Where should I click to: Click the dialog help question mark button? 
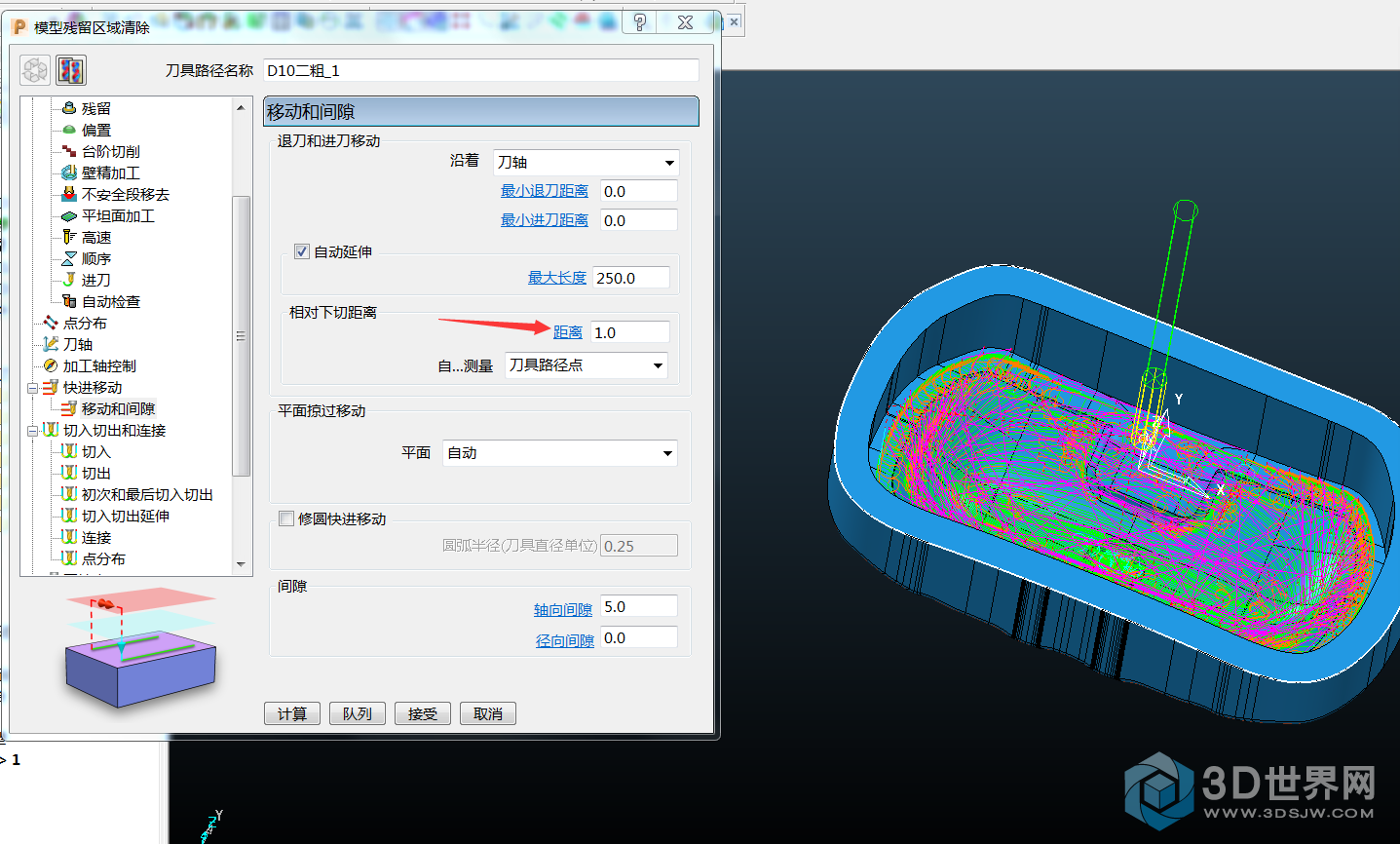coord(640,22)
